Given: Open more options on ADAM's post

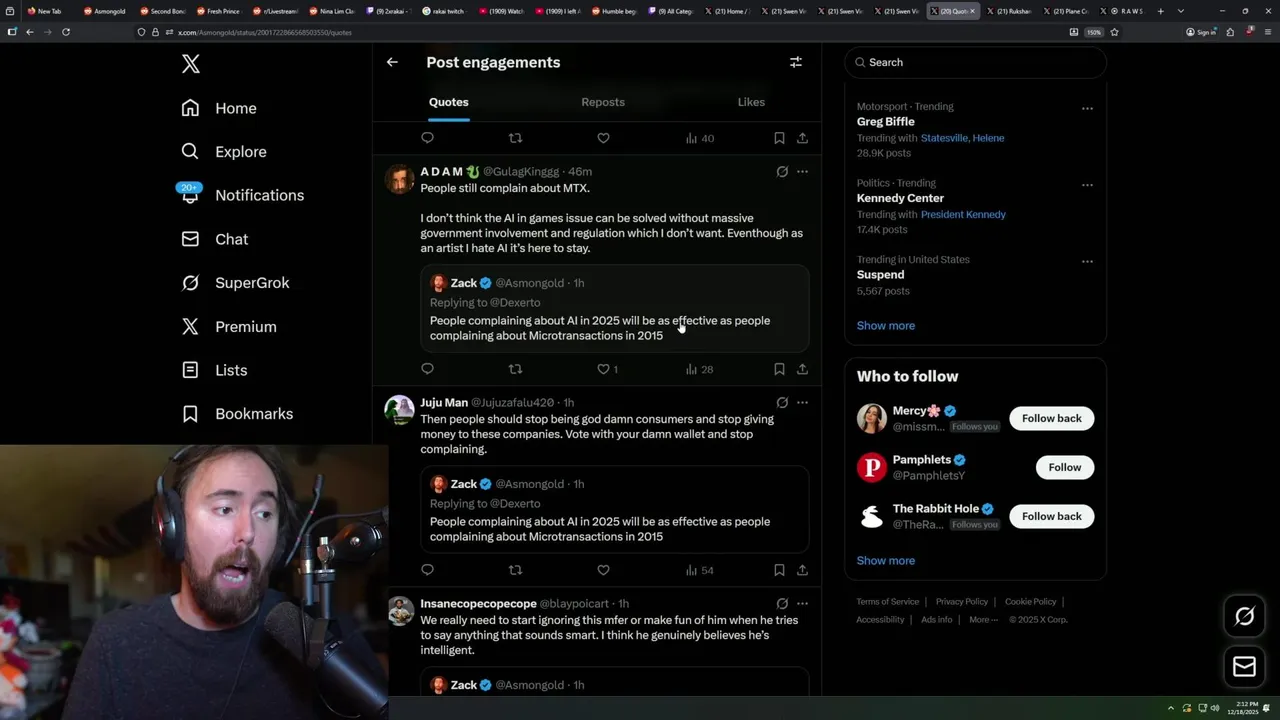Looking at the screenshot, I should (802, 172).
